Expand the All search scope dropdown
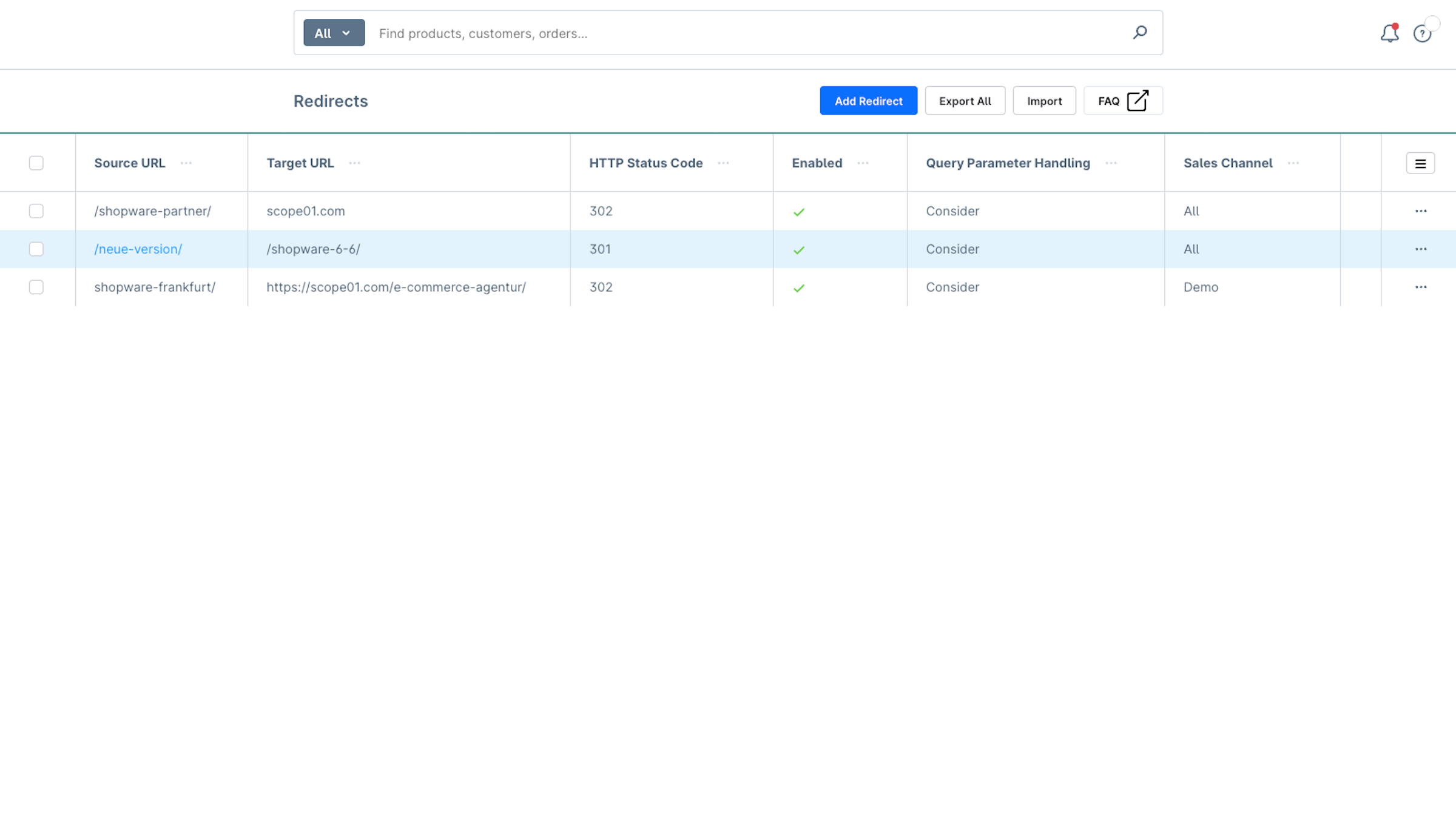Viewport: 1456px width, 834px height. pyautogui.click(x=334, y=33)
